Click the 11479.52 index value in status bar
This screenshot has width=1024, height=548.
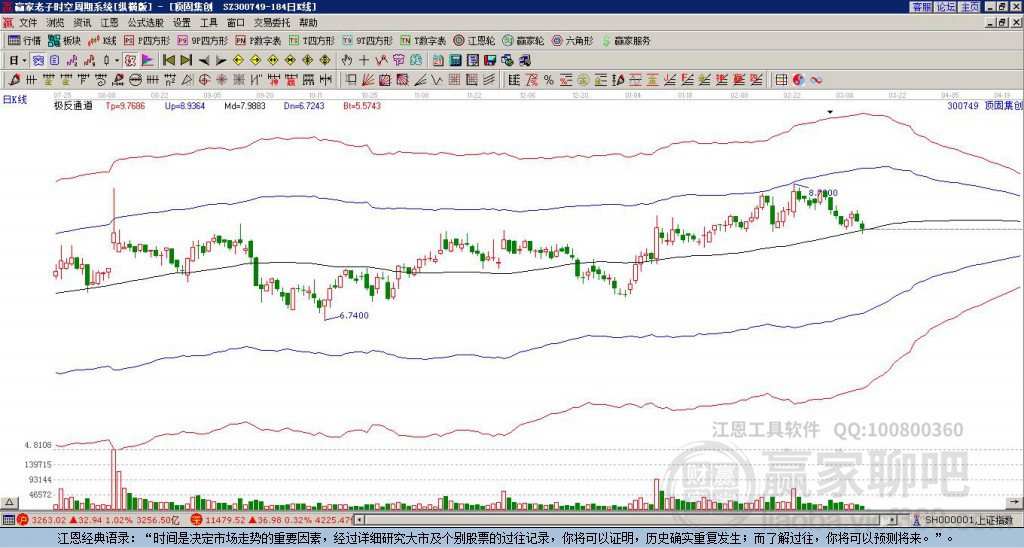tap(225, 520)
